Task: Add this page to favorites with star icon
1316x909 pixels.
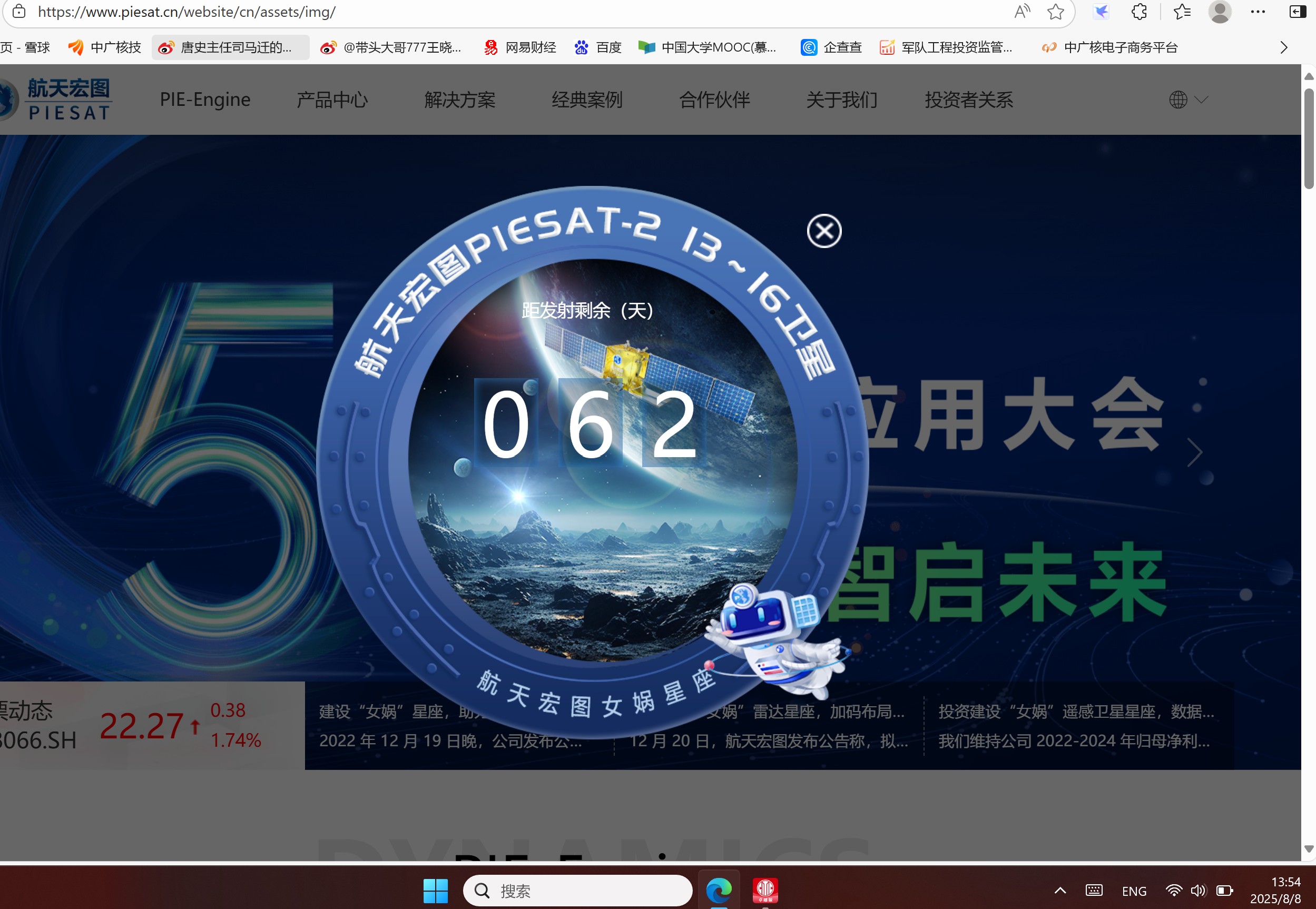Action: coord(1055,12)
